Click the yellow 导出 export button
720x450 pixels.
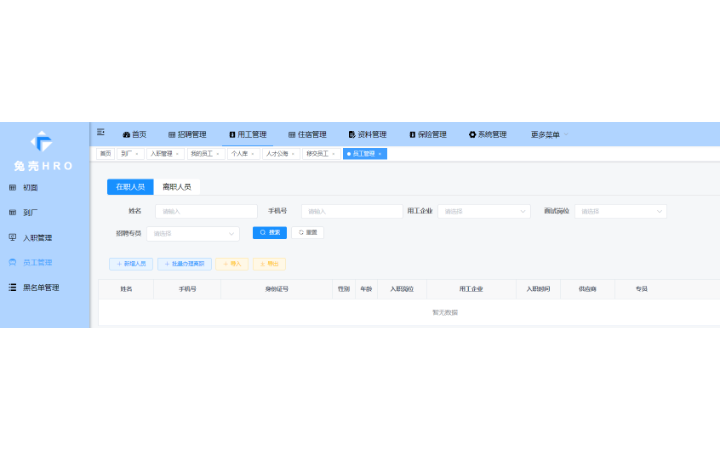click(x=270, y=264)
